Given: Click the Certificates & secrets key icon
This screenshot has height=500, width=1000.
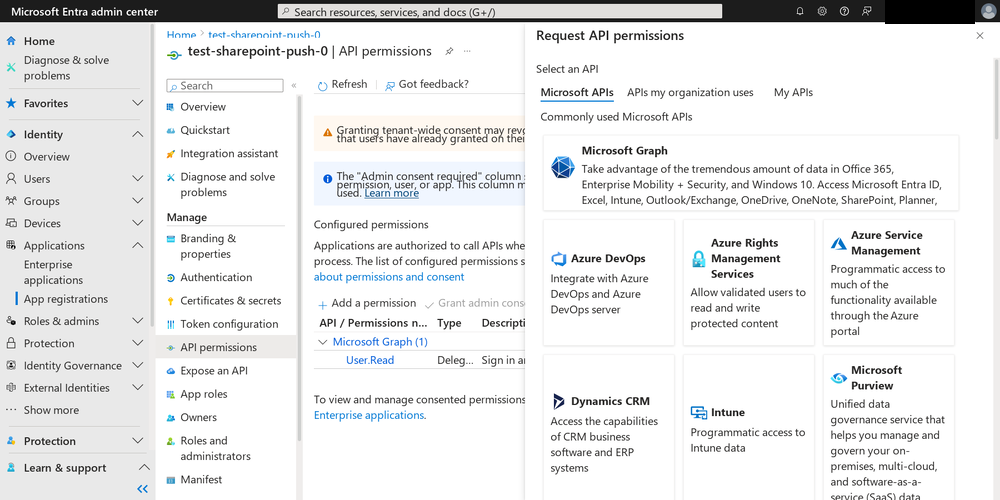Looking at the screenshot, I should 170,301.
